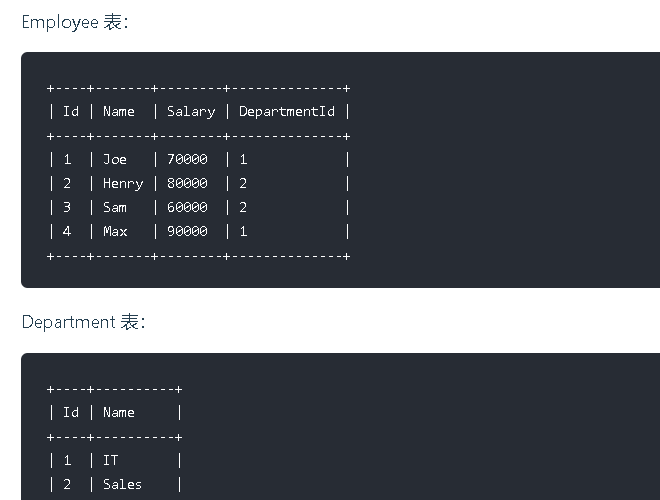Click the Sales department name
Image resolution: width=660 pixels, height=500 pixels.
point(123,484)
